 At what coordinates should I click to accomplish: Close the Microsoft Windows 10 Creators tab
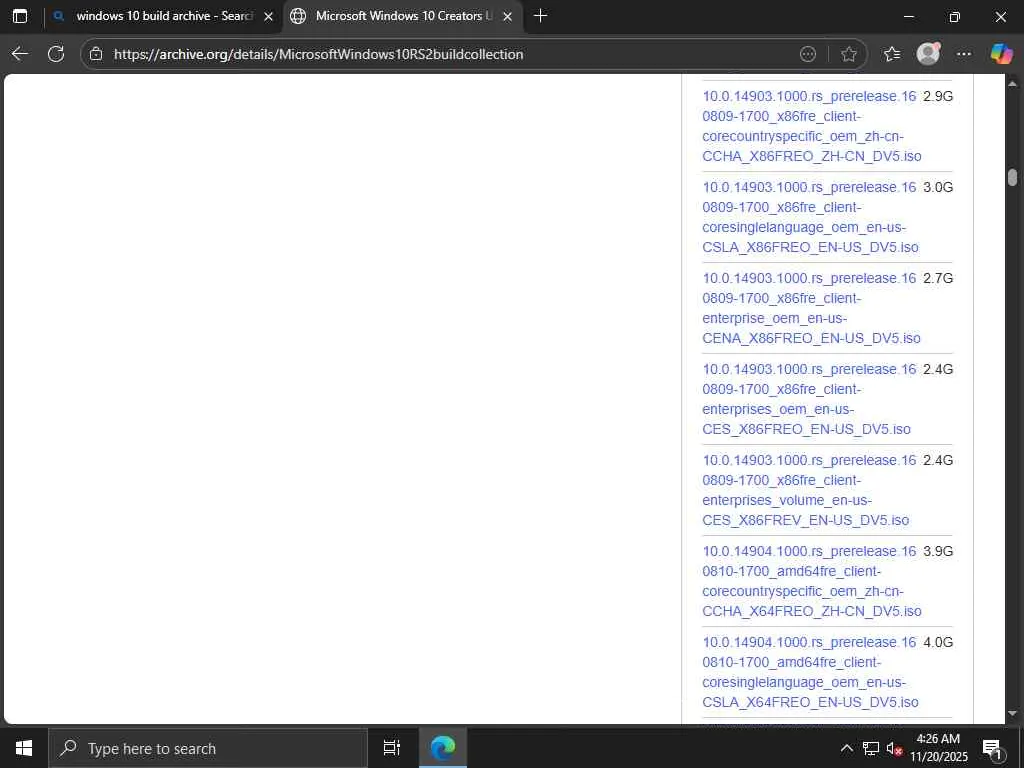click(x=507, y=16)
